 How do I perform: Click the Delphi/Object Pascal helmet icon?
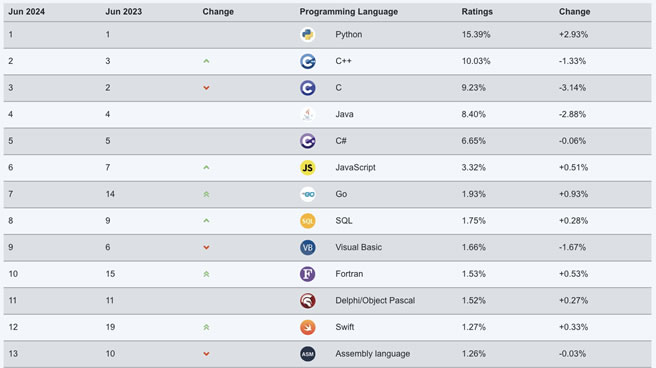pos(308,301)
